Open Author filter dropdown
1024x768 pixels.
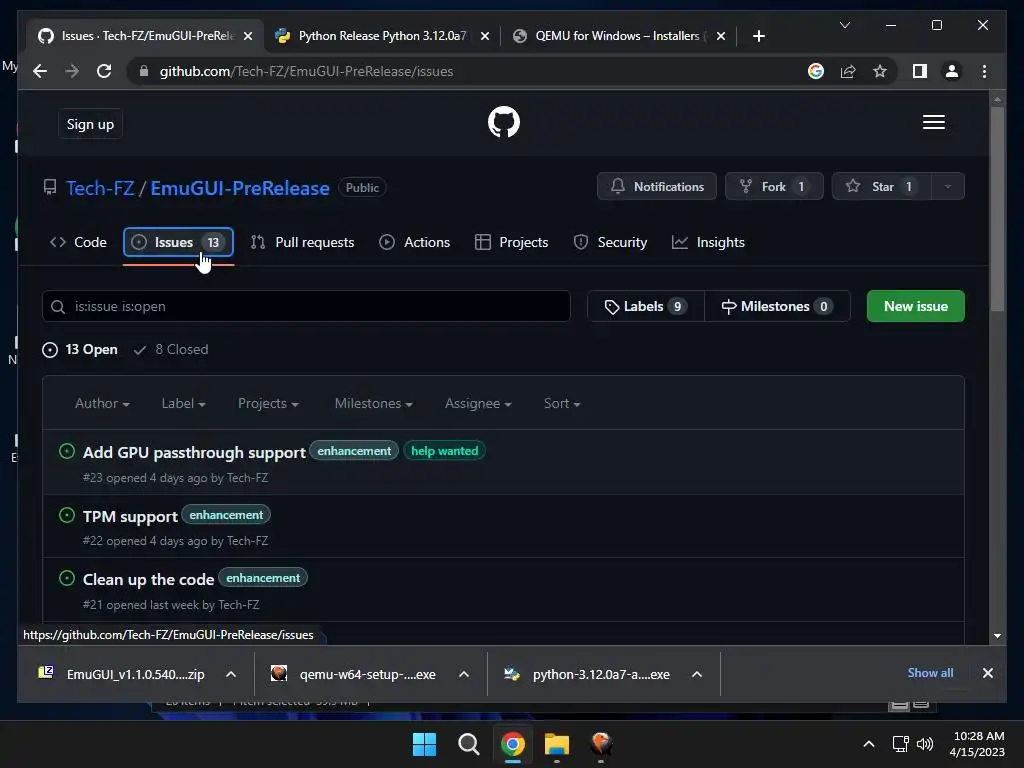103,404
